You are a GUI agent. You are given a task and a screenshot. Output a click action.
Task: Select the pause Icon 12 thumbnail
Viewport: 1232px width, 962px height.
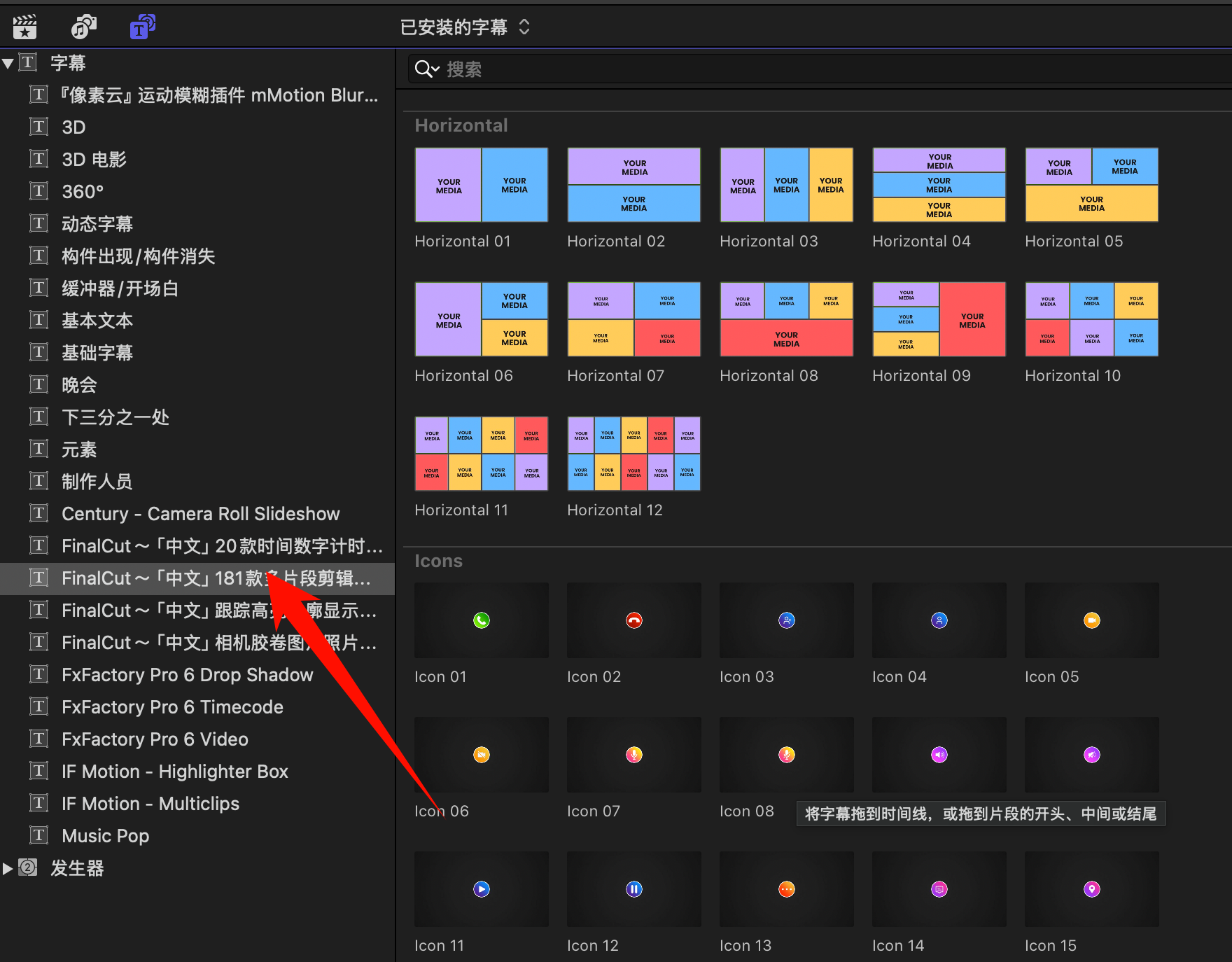(x=633, y=889)
